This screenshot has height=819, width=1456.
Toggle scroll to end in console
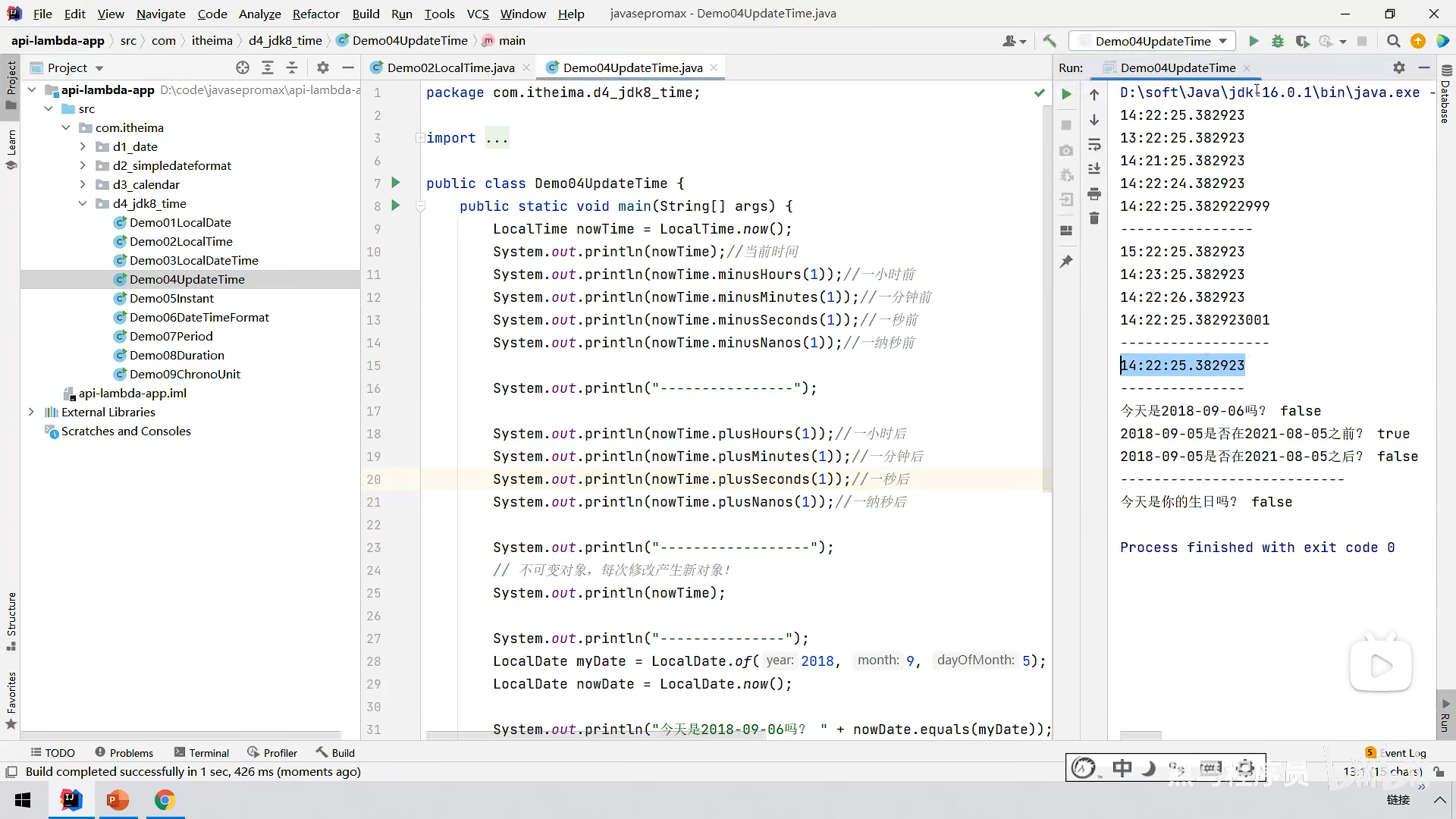point(1094,168)
